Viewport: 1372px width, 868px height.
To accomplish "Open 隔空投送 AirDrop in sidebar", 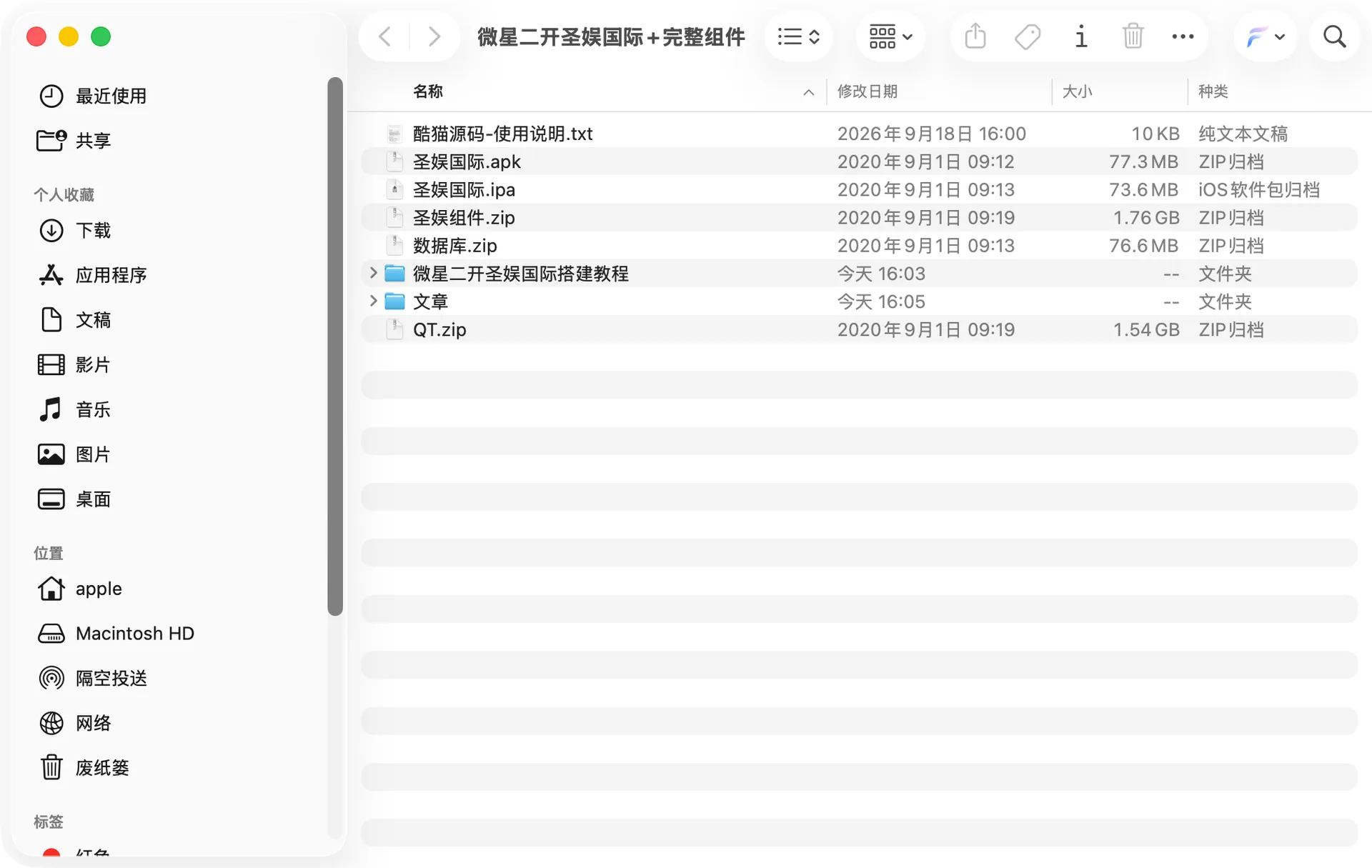I will [x=93, y=678].
